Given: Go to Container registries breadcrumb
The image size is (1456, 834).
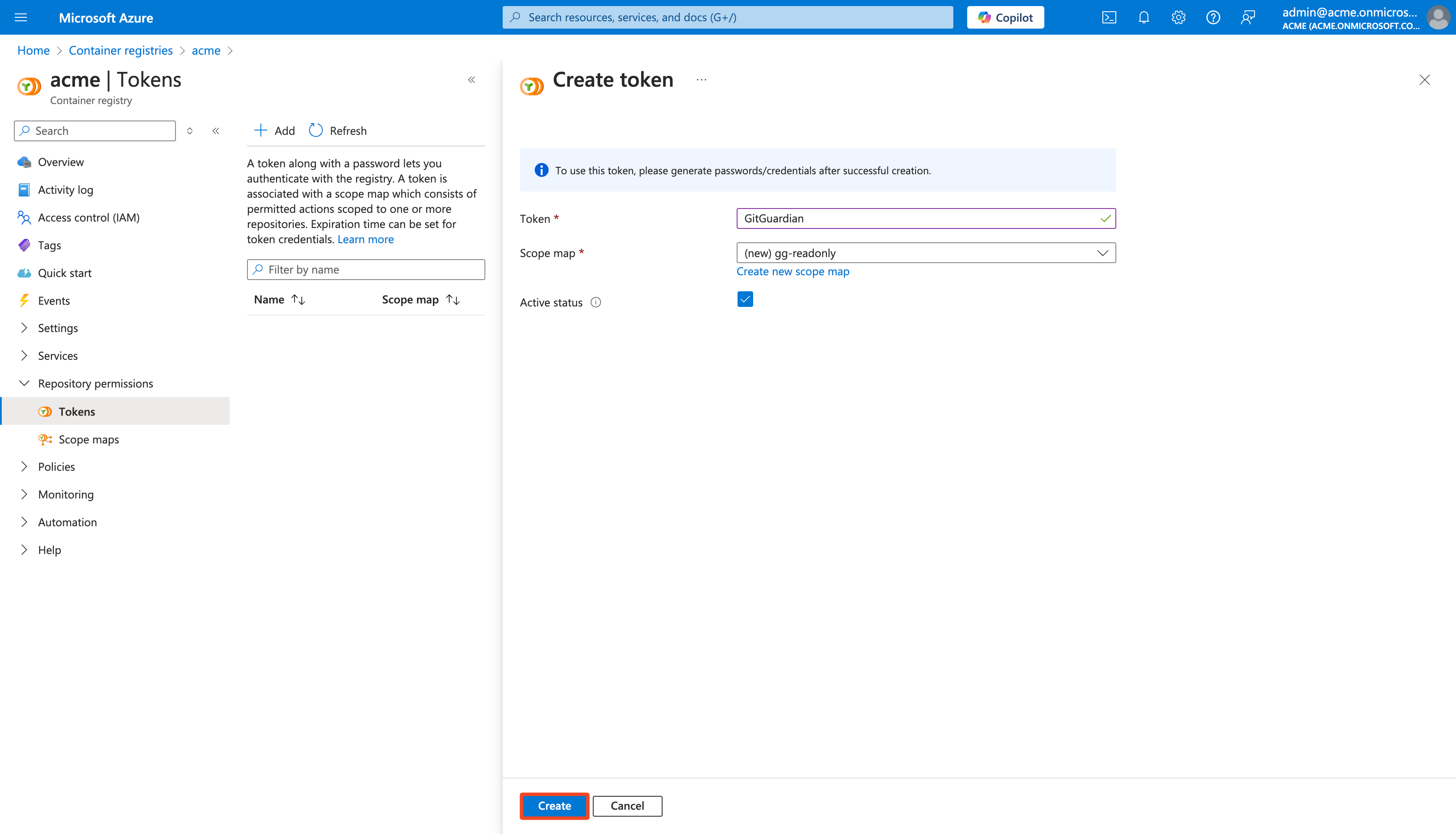Looking at the screenshot, I should 121,50.
